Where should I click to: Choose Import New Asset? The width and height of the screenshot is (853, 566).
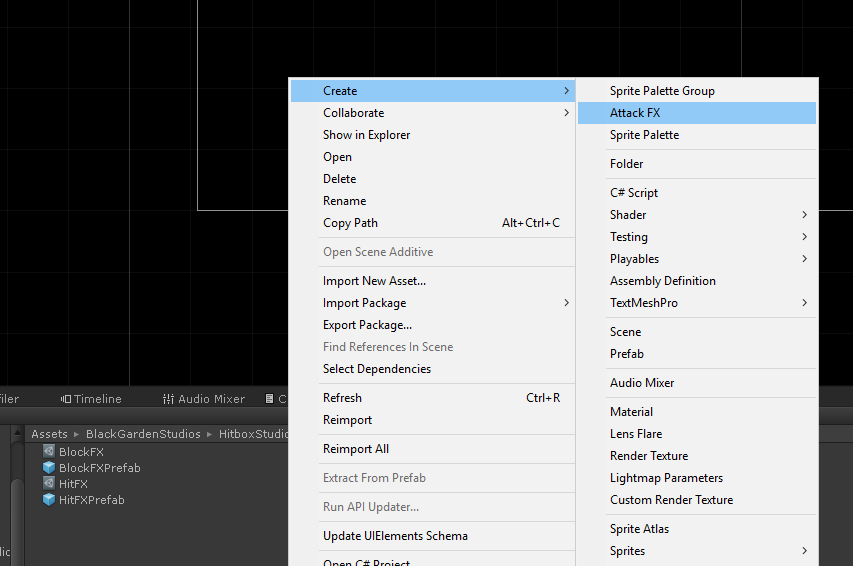[x=432, y=281]
